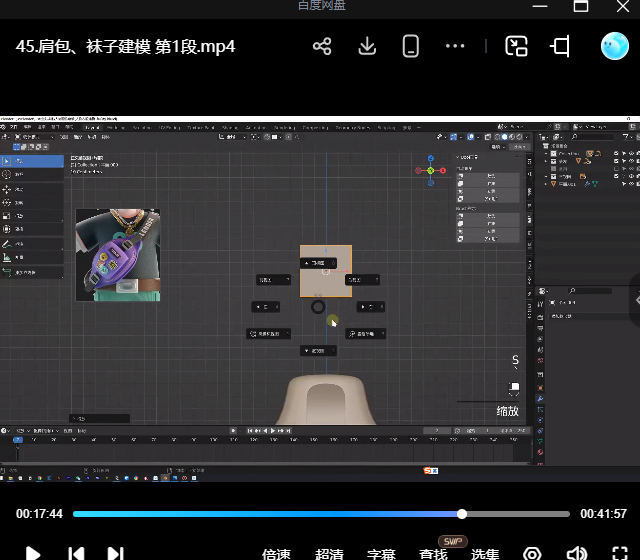This screenshot has width=640, height=560.
Task: Open the 选集 episode list
Action: point(485,553)
